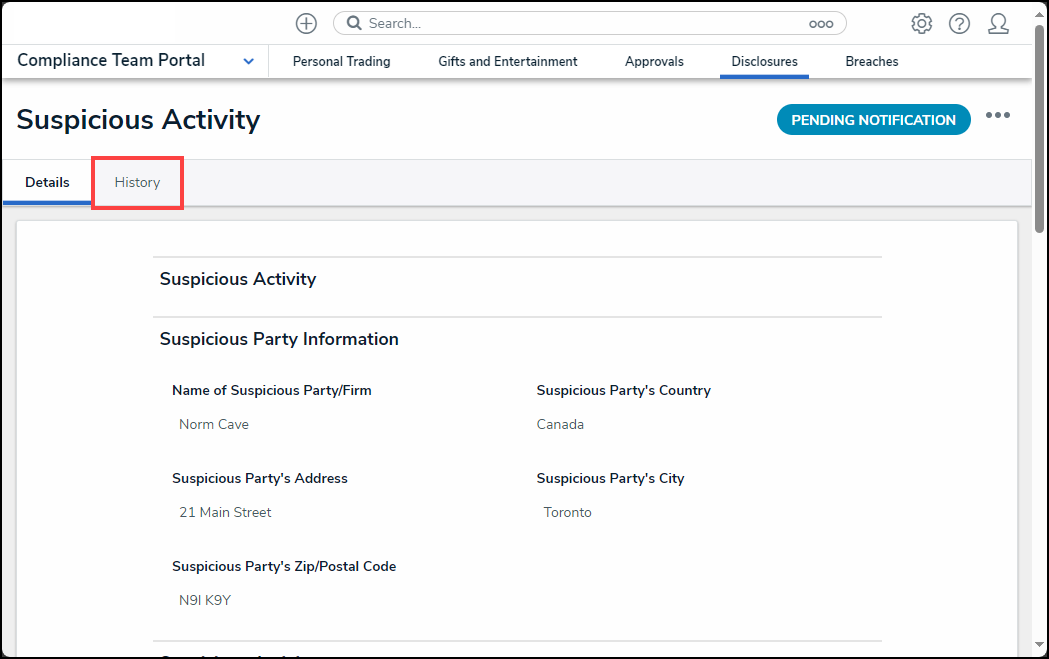Click the Norm Cave name value
This screenshot has height=659, width=1049.
coord(214,424)
